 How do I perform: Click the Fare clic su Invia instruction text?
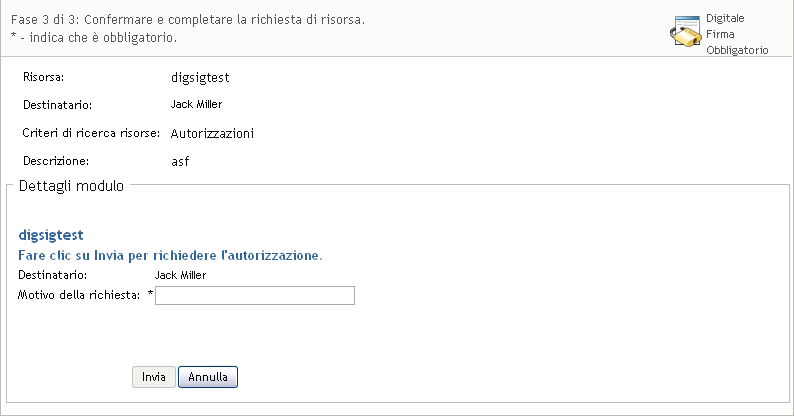(x=170, y=256)
